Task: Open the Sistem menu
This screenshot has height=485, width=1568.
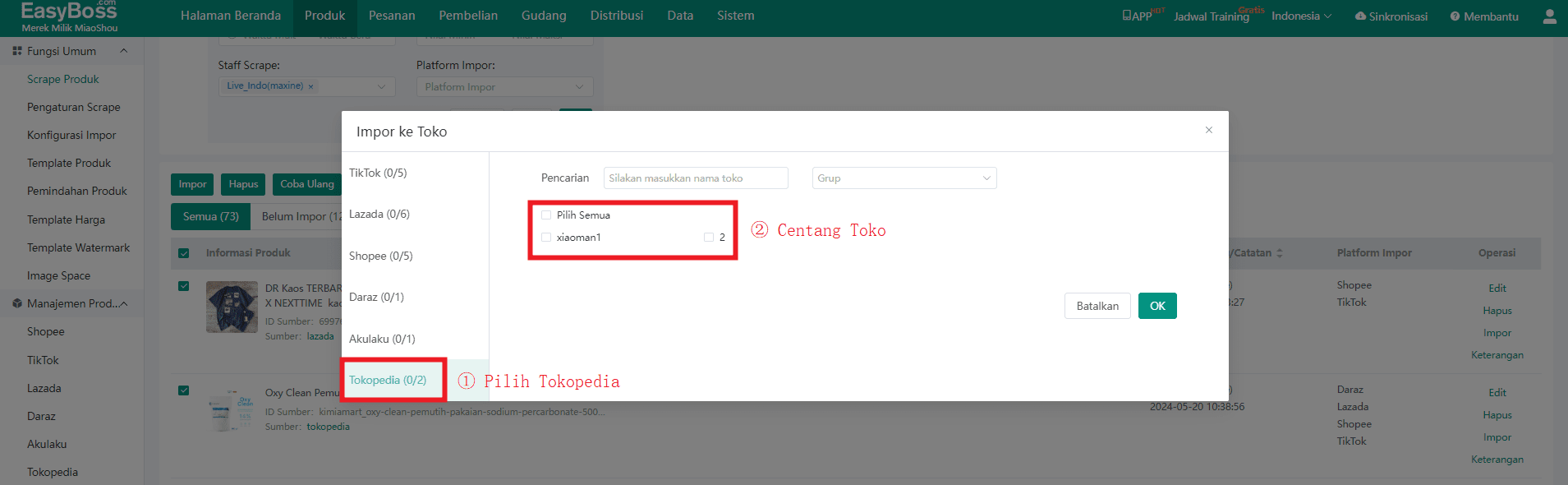Action: click(x=736, y=16)
